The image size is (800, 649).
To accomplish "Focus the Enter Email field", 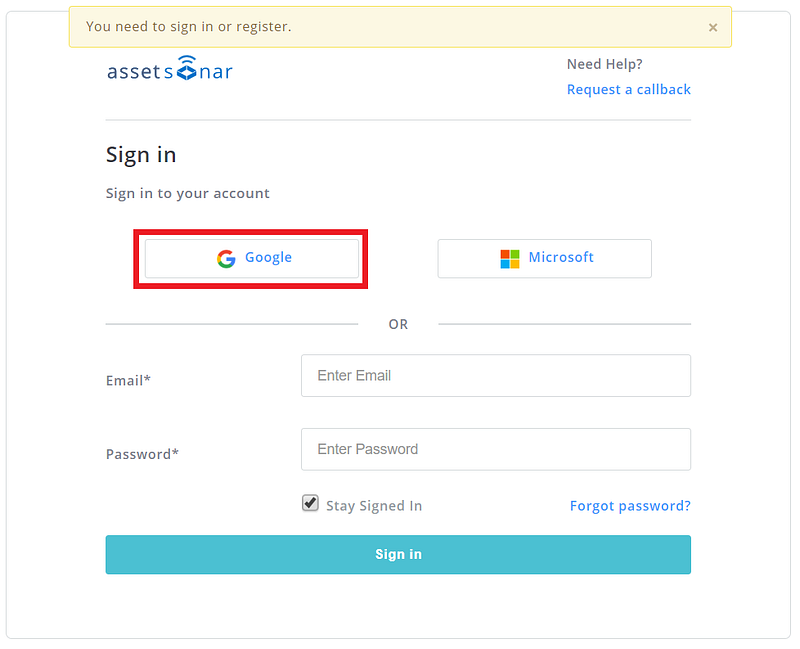I will point(495,376).
